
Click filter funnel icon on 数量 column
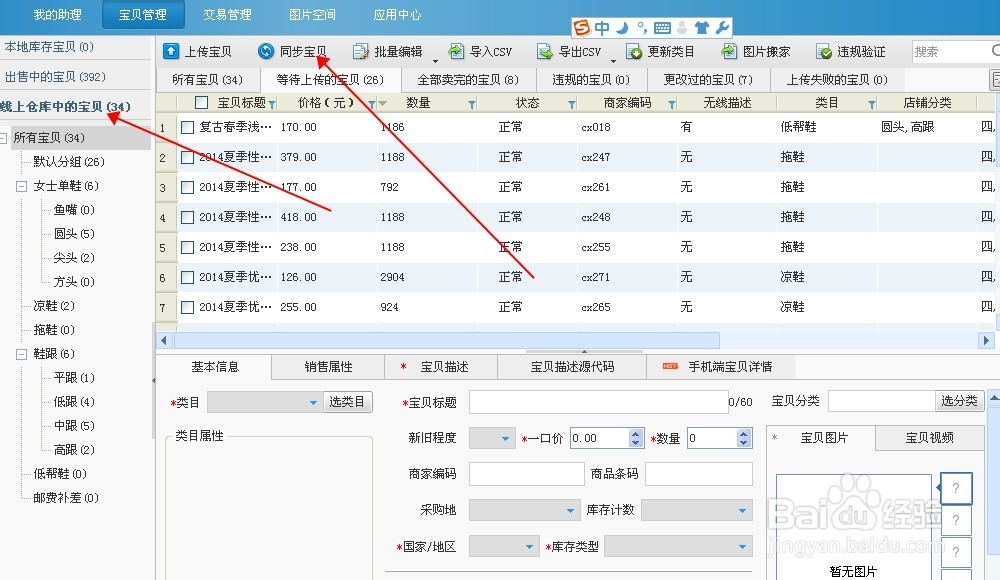tap(472, 104)
